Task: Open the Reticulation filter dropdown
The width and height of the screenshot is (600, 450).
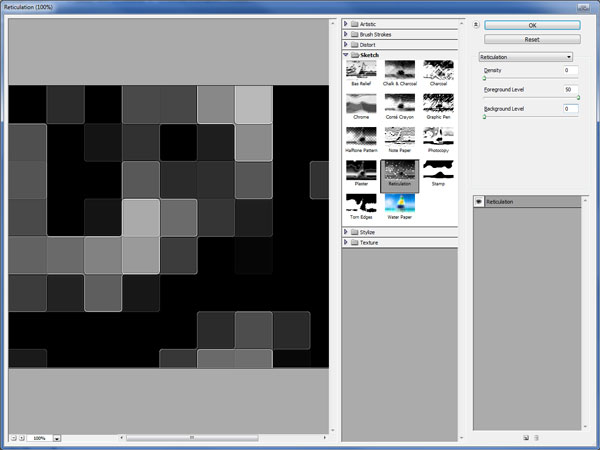Action: coord(525,57)
